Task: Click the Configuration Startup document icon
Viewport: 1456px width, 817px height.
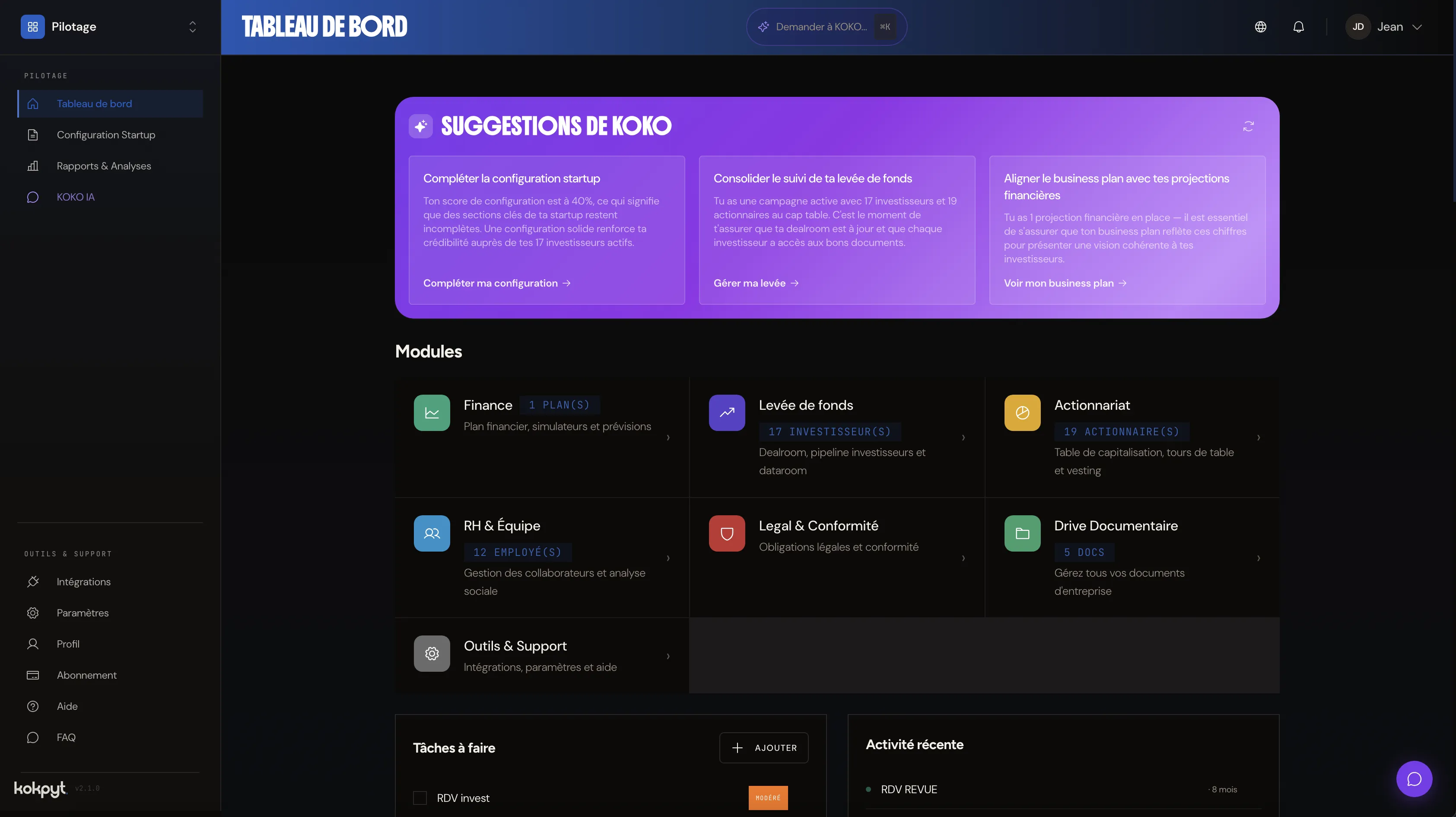Action: 33,134
